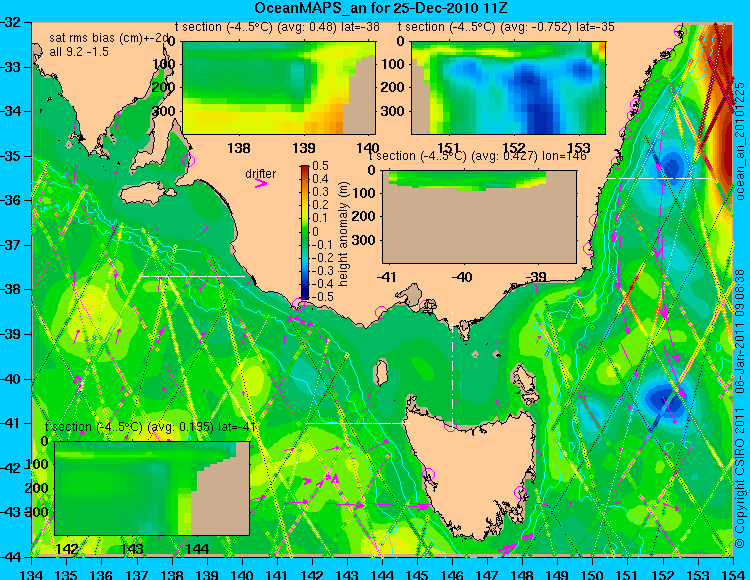This screenshot has height=580, width=750.
Task: Click the 153 label under lat=-35 inset
Action: pyautogui.click(x=579, y=147)
